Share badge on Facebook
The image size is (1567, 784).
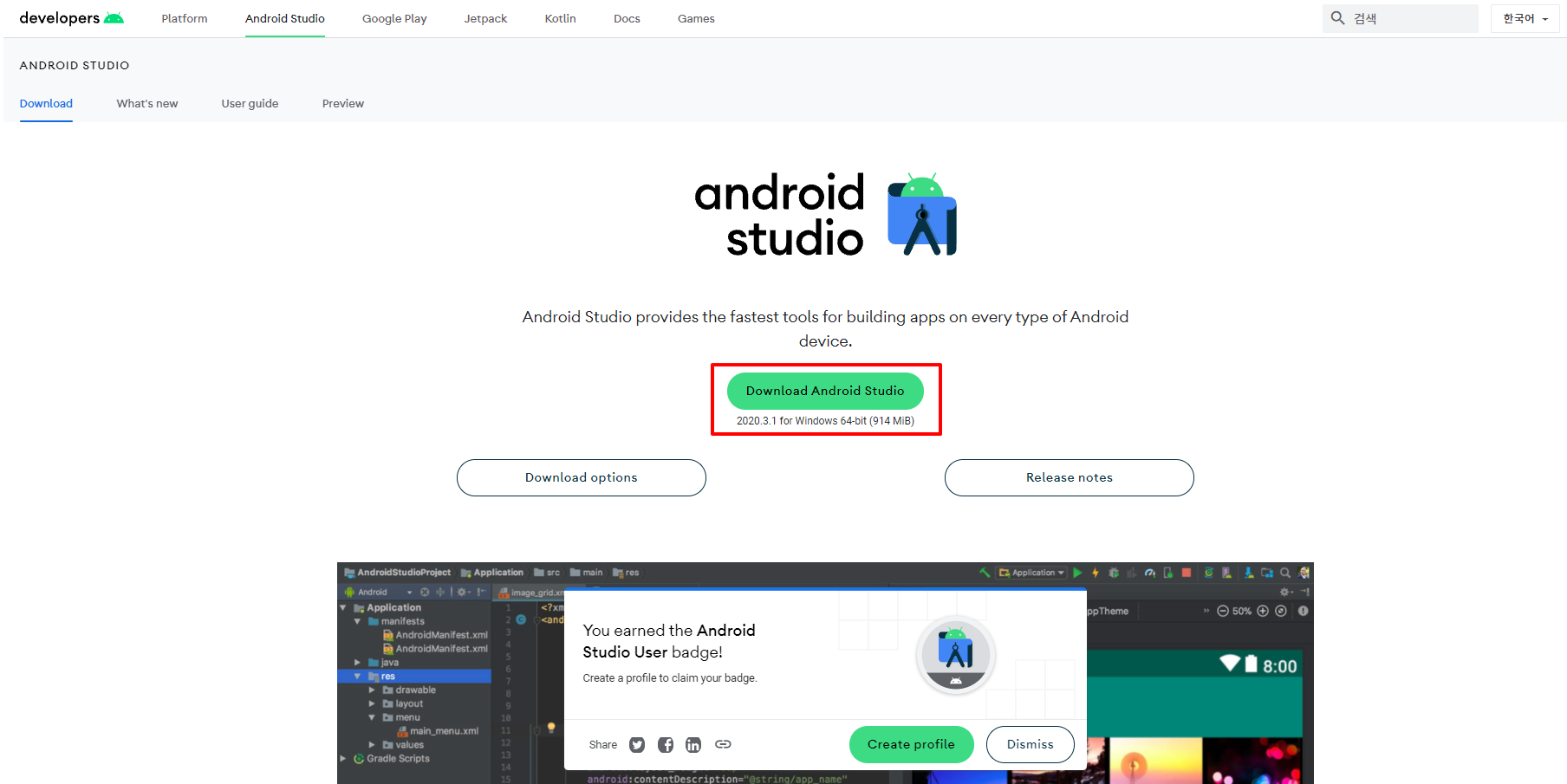click(666, 744)
